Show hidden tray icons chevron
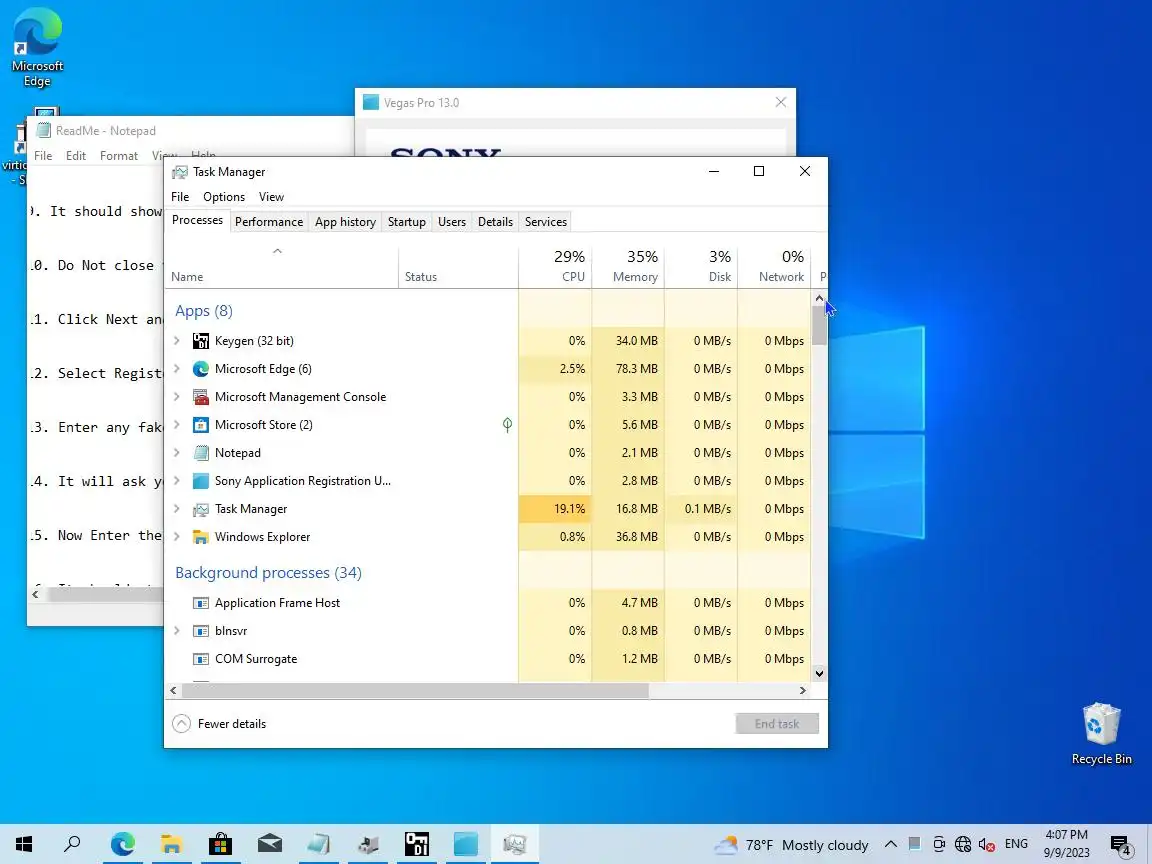 coord(890,845)
